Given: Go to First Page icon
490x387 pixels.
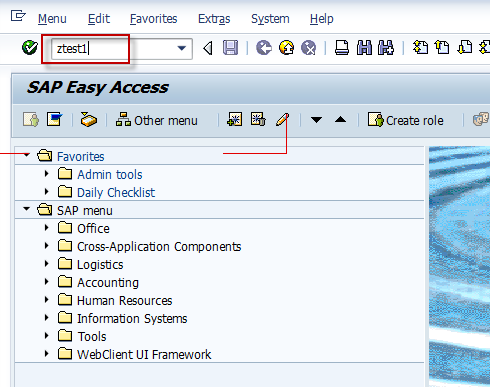Looking at the screenshot, I should [421, 47].
